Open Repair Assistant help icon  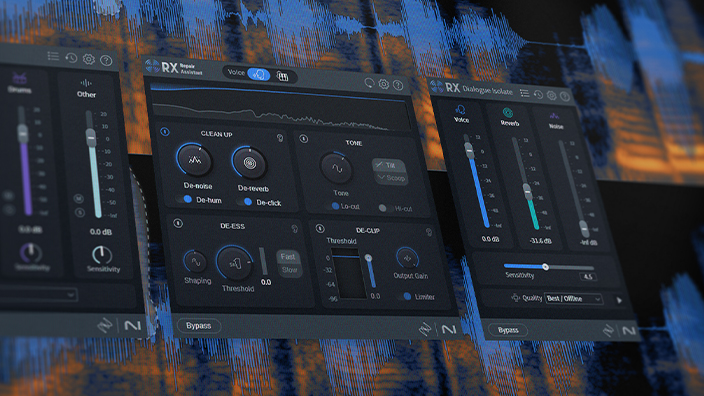[x=398, y=85]
